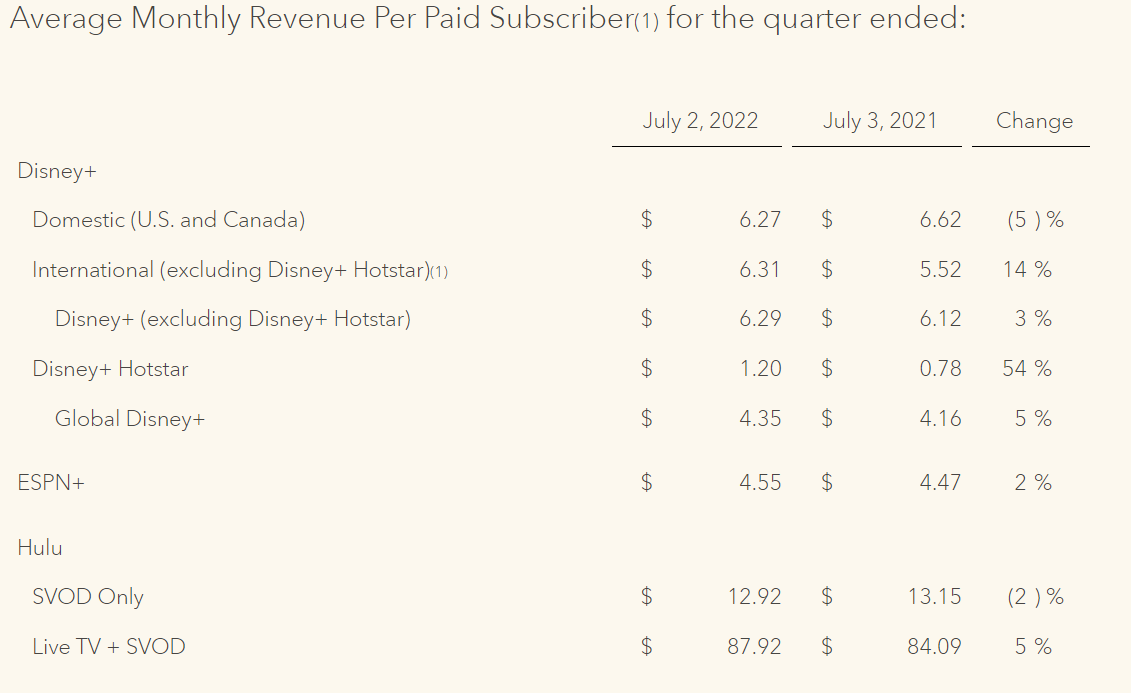Click the '54 %' change value
This screenshot has width=1131, height=693.
(1026, 368)
